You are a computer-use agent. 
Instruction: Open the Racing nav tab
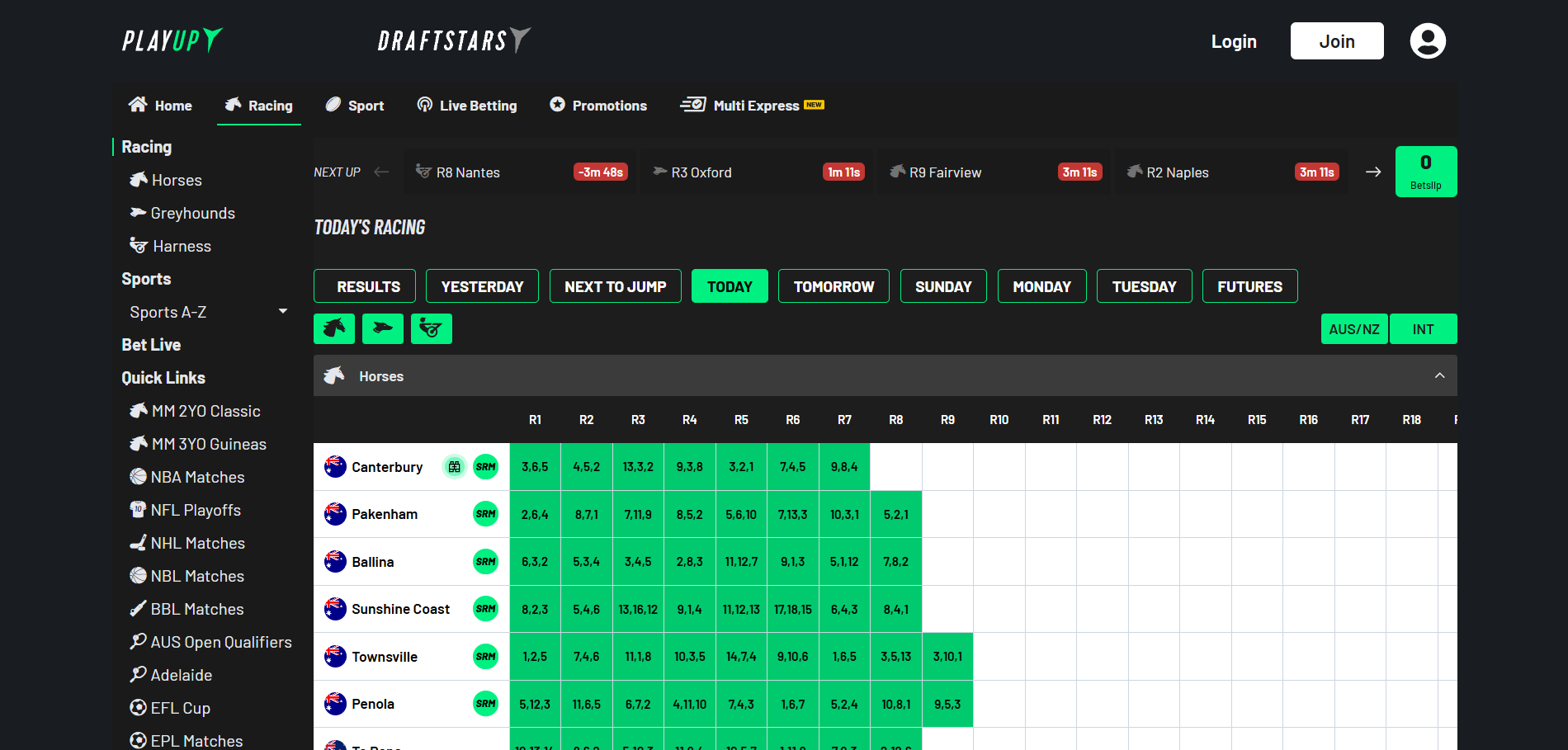click(259, 105)
